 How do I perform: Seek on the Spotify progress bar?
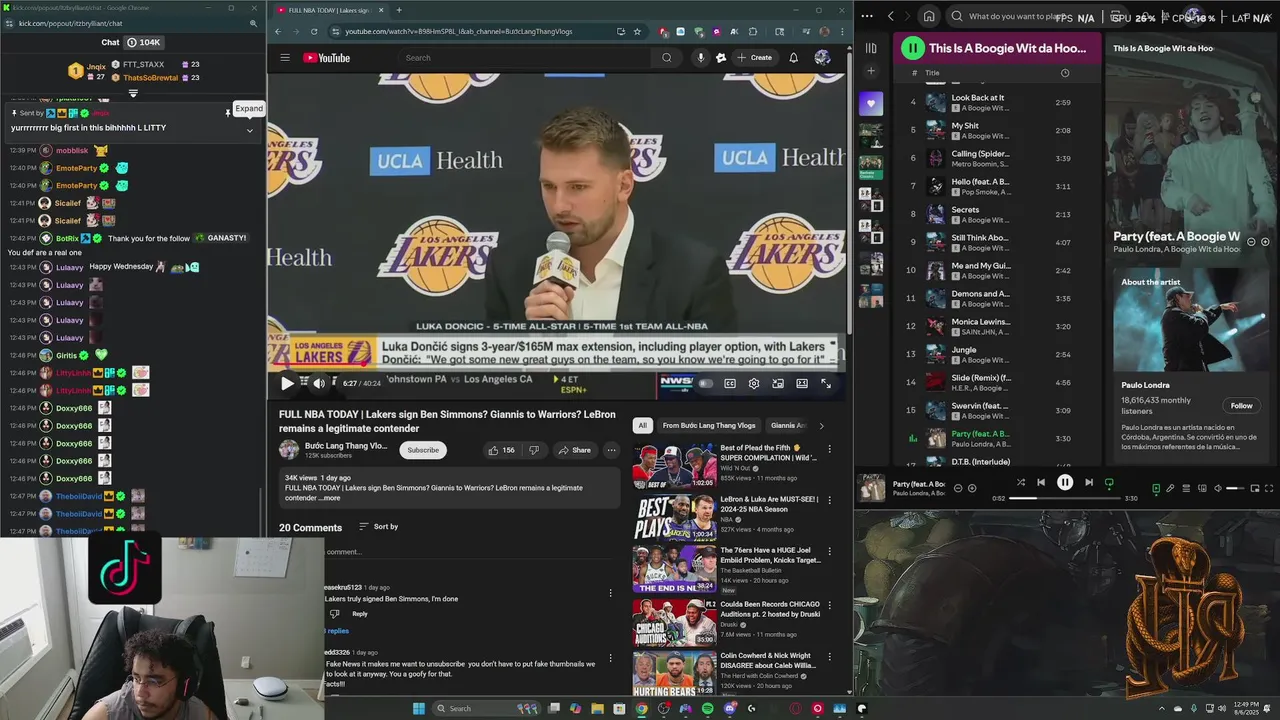click(x=1065, y=498)
